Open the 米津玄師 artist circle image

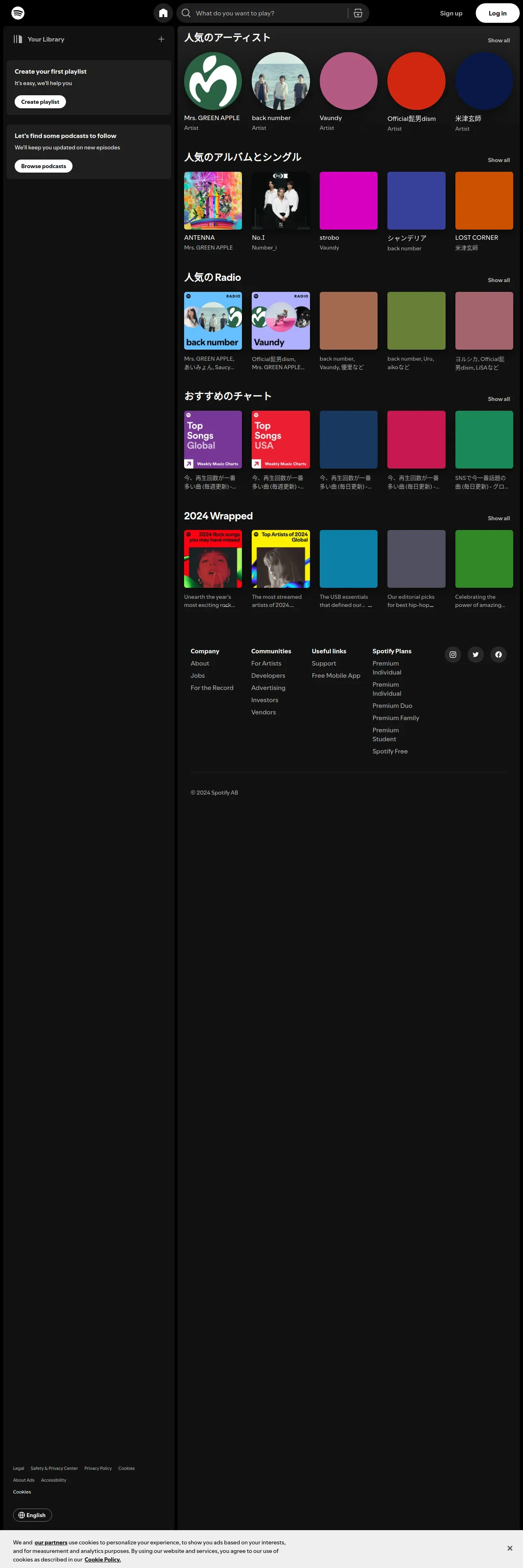pos(484,81)
